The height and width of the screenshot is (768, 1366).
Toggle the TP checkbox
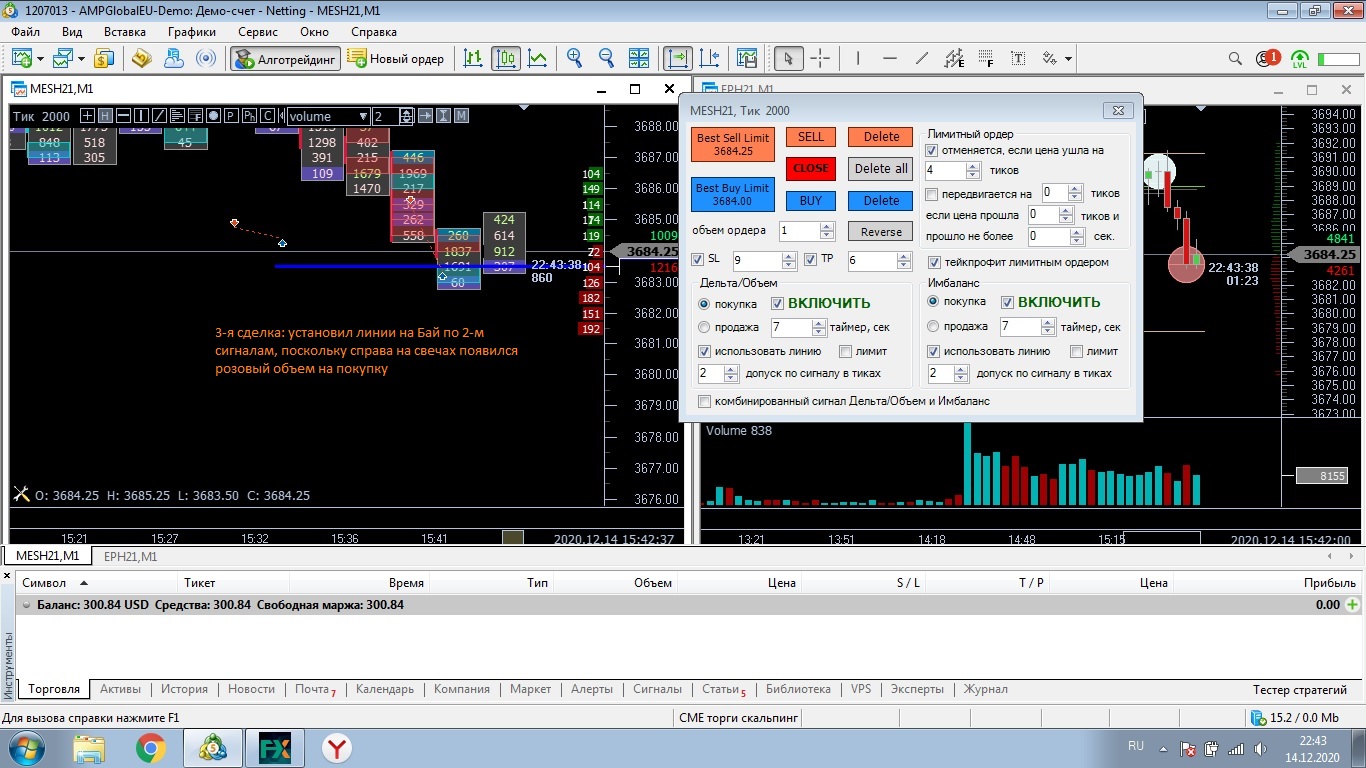pyautogui.click(x=811, y=260)
